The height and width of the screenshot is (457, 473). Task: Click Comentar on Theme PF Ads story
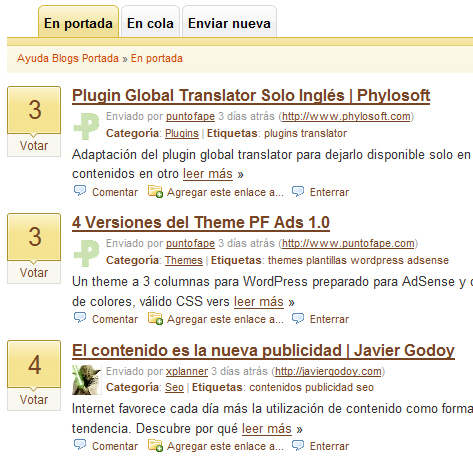[115, 319]
